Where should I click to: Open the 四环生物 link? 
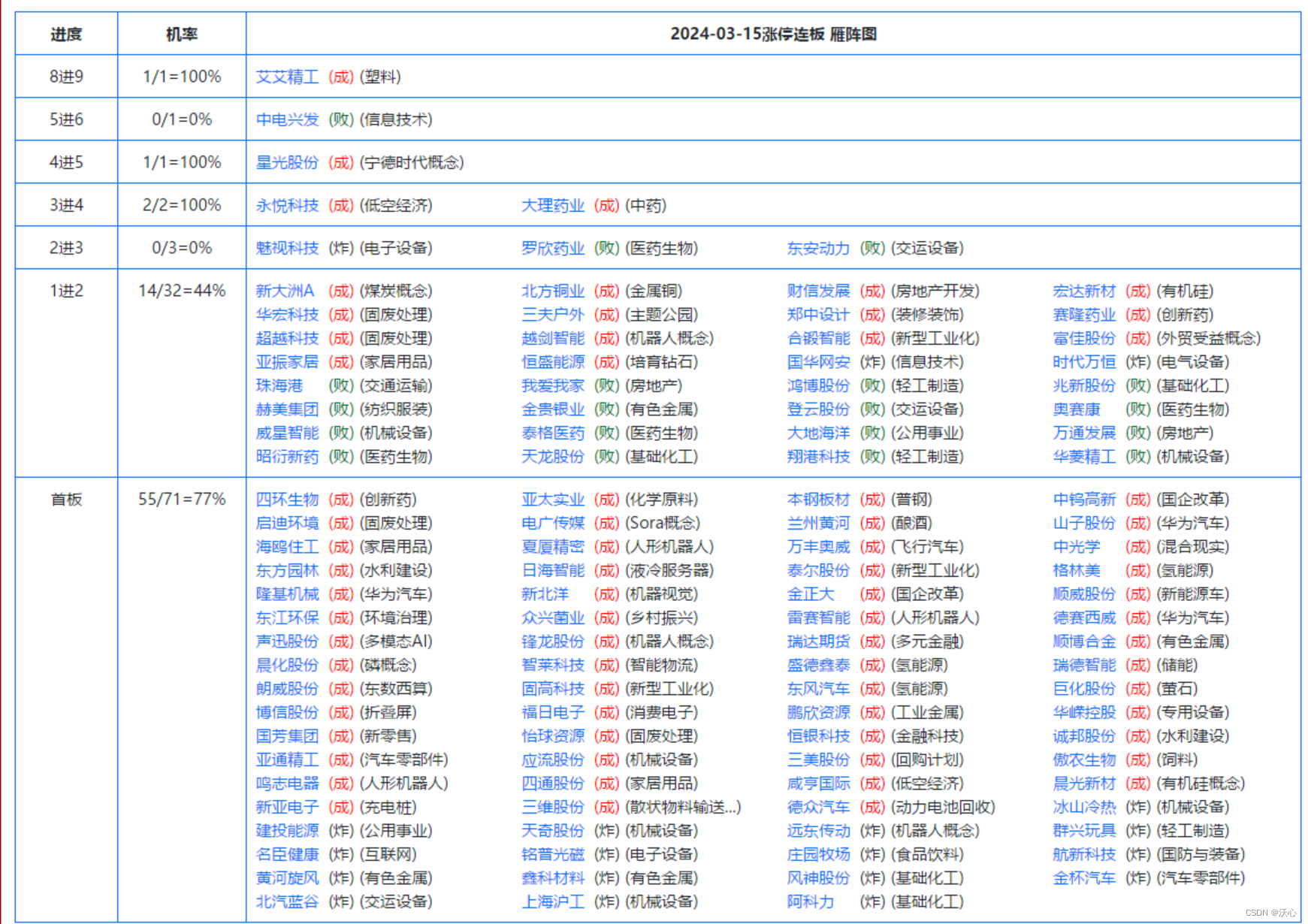pyautogui.click(x=287, y=500)
